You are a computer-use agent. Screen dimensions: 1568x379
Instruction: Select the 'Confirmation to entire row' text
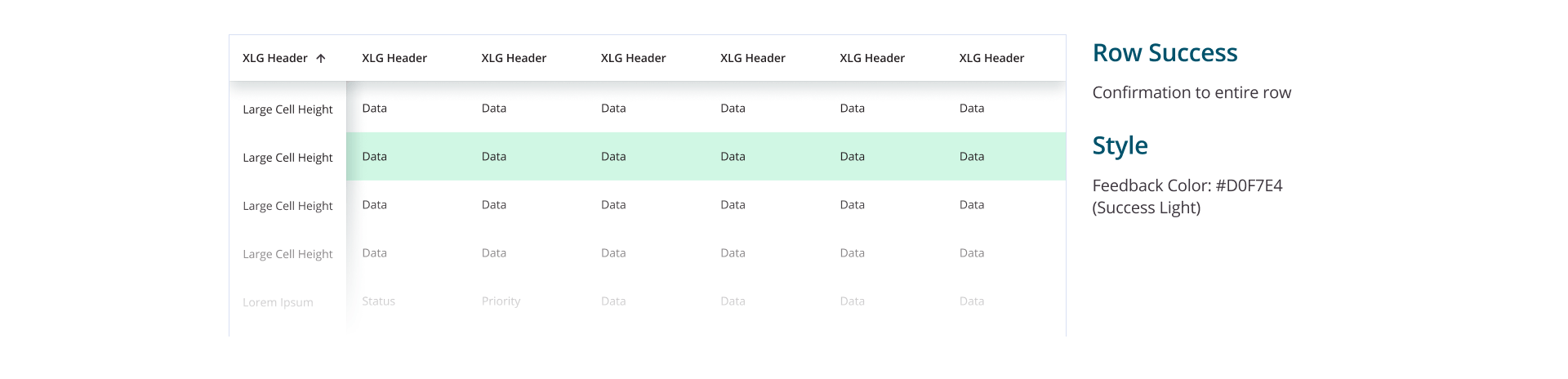click(x=1192, y=93)
